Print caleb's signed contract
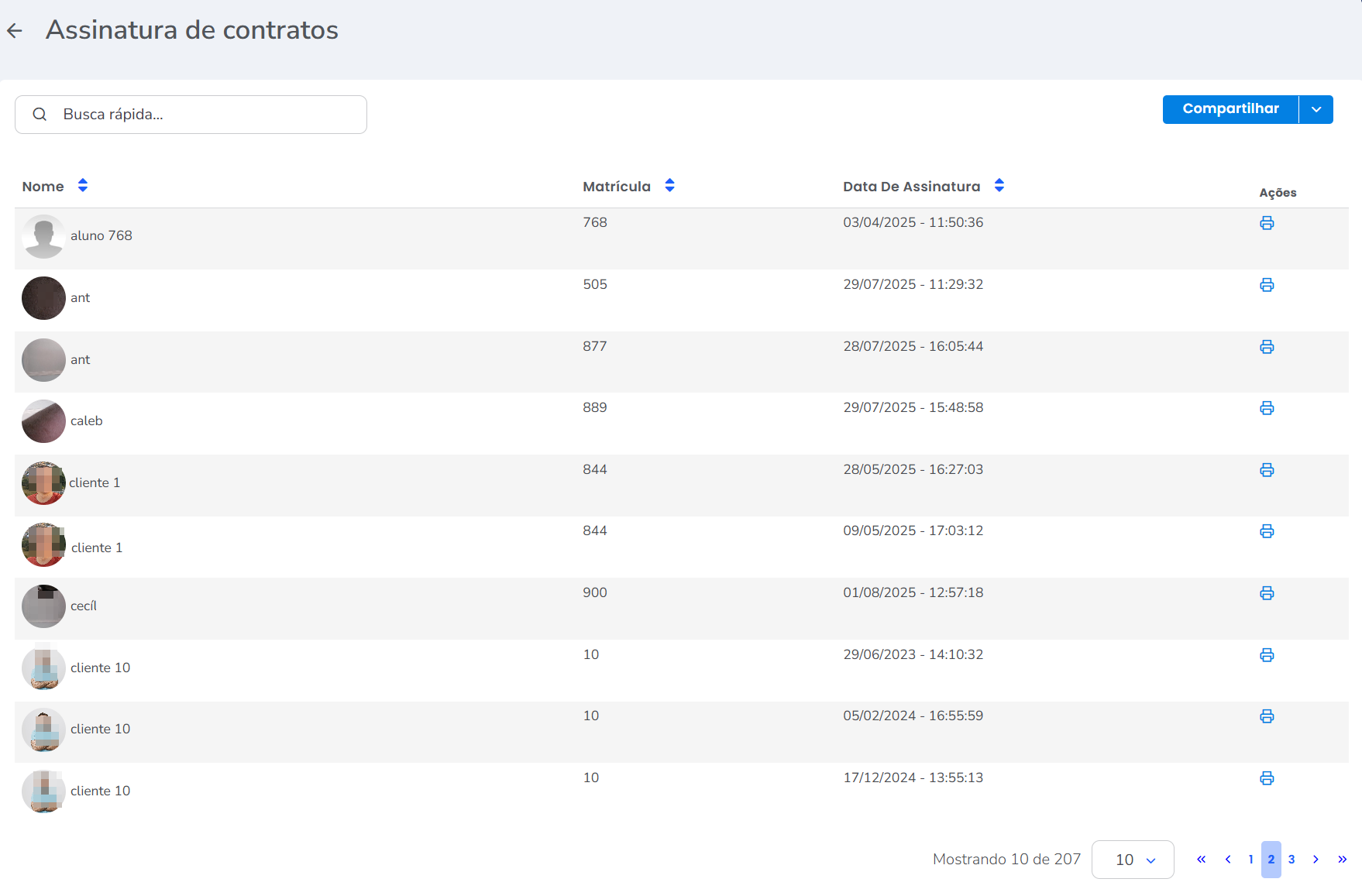The height and width of the screenshot is (896, 1362). (x=1267, y=408)
